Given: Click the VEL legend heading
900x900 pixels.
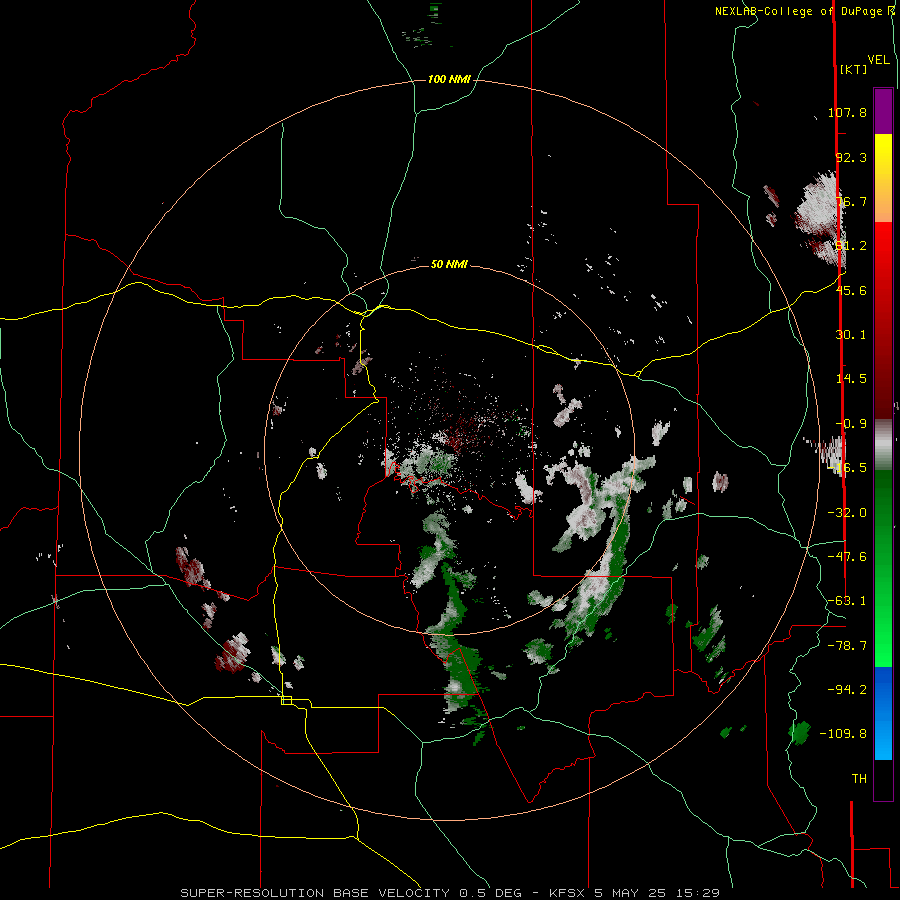Looking at the screenshot, I should point(878,60).
